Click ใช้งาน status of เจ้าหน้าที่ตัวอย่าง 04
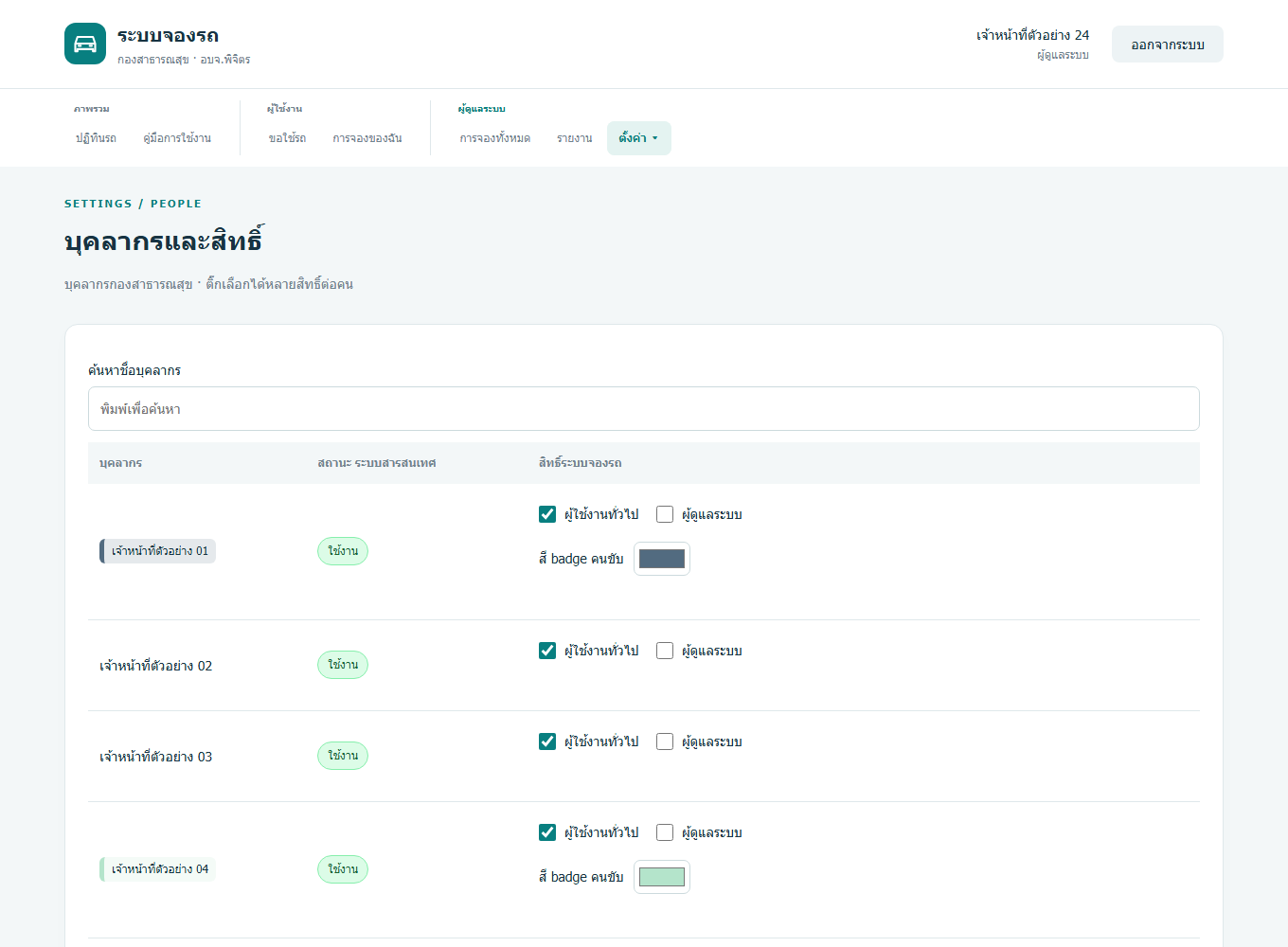This screenshot has height=947, width=1288. click(343, 869)
